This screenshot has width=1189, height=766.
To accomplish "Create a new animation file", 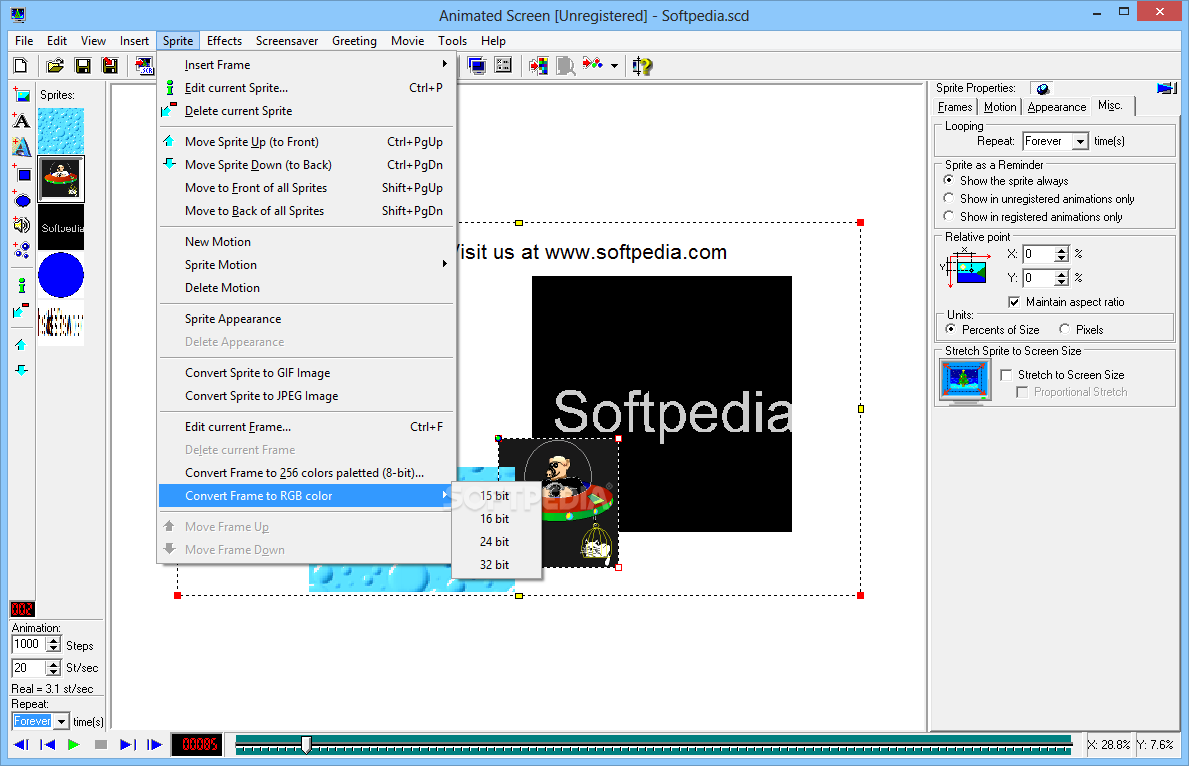I will click(x=20, y=66).
